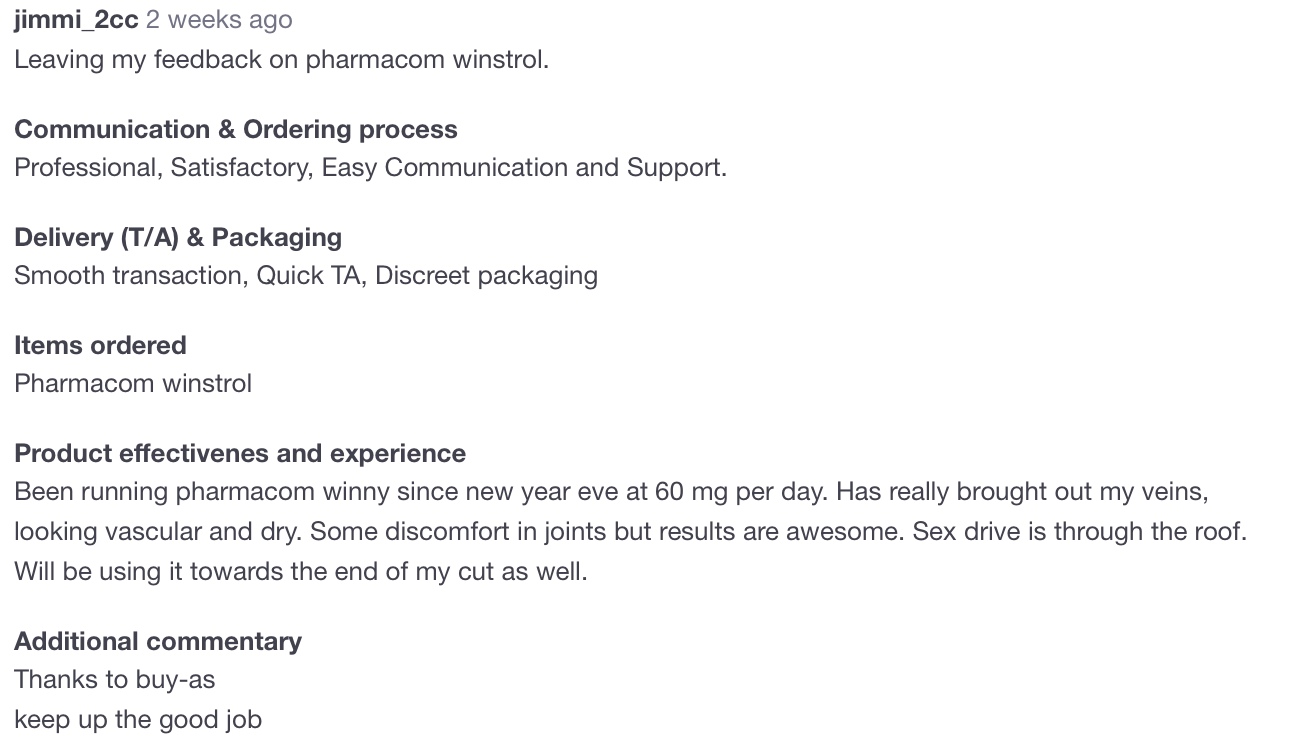Click the line "Will be using it towards the end"
Viewport: 1304px width, 752px height.
[x=301, y=572]
